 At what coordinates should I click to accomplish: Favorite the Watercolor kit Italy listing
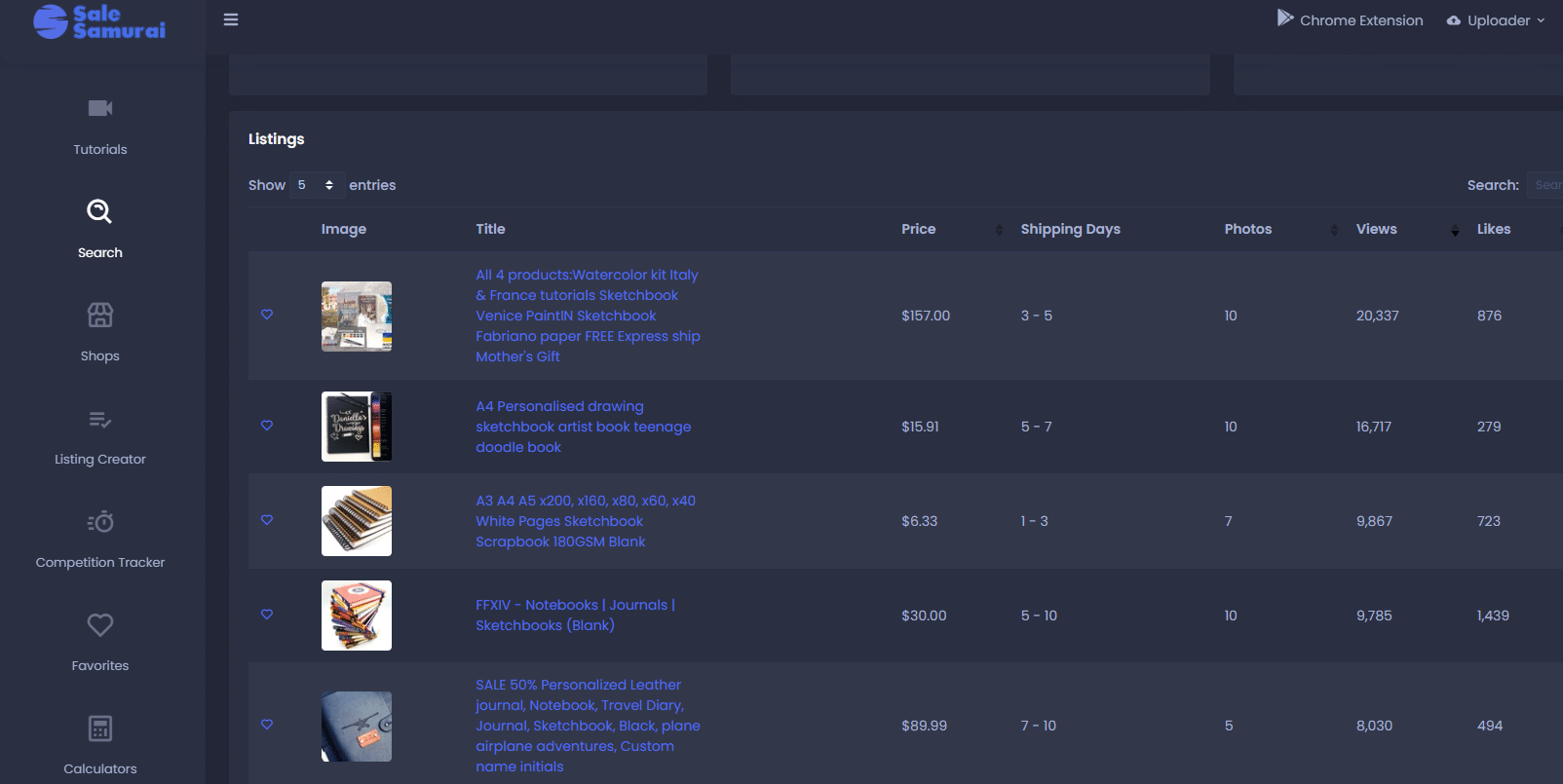[267, 315]
